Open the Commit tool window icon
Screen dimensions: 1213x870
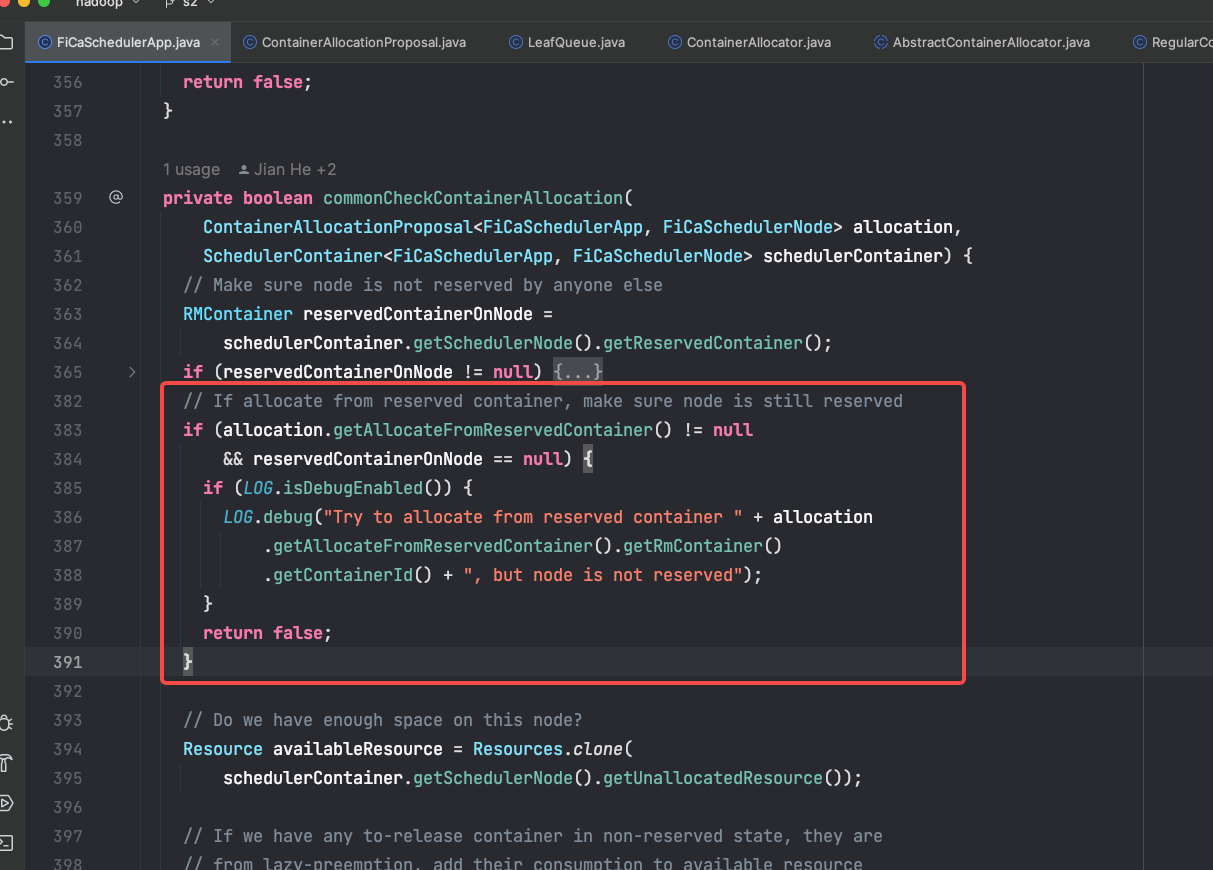[6, 81]
